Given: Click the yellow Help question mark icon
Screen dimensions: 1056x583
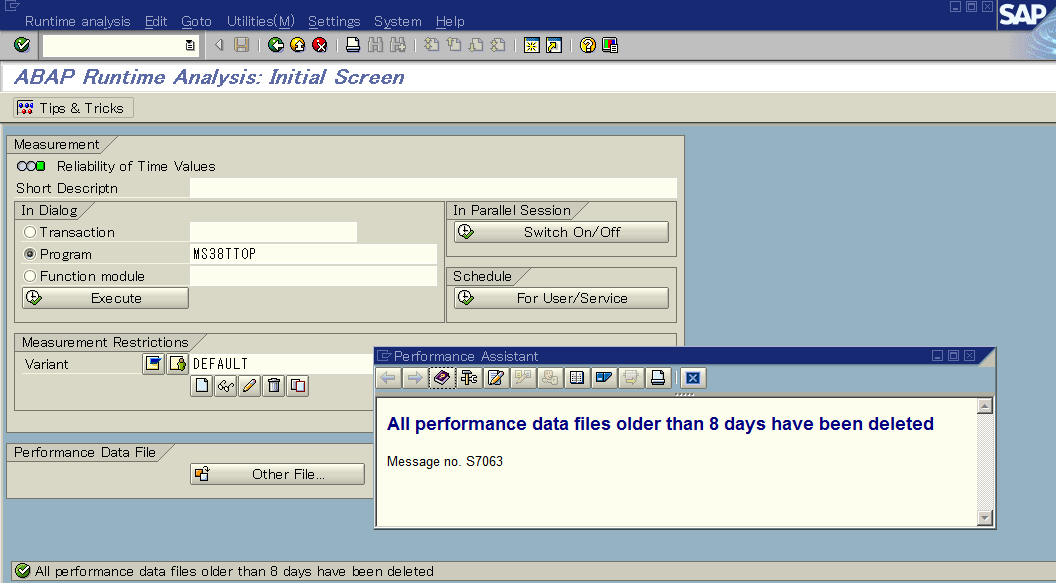Looking at the screenshot, I should click(588, 45).
